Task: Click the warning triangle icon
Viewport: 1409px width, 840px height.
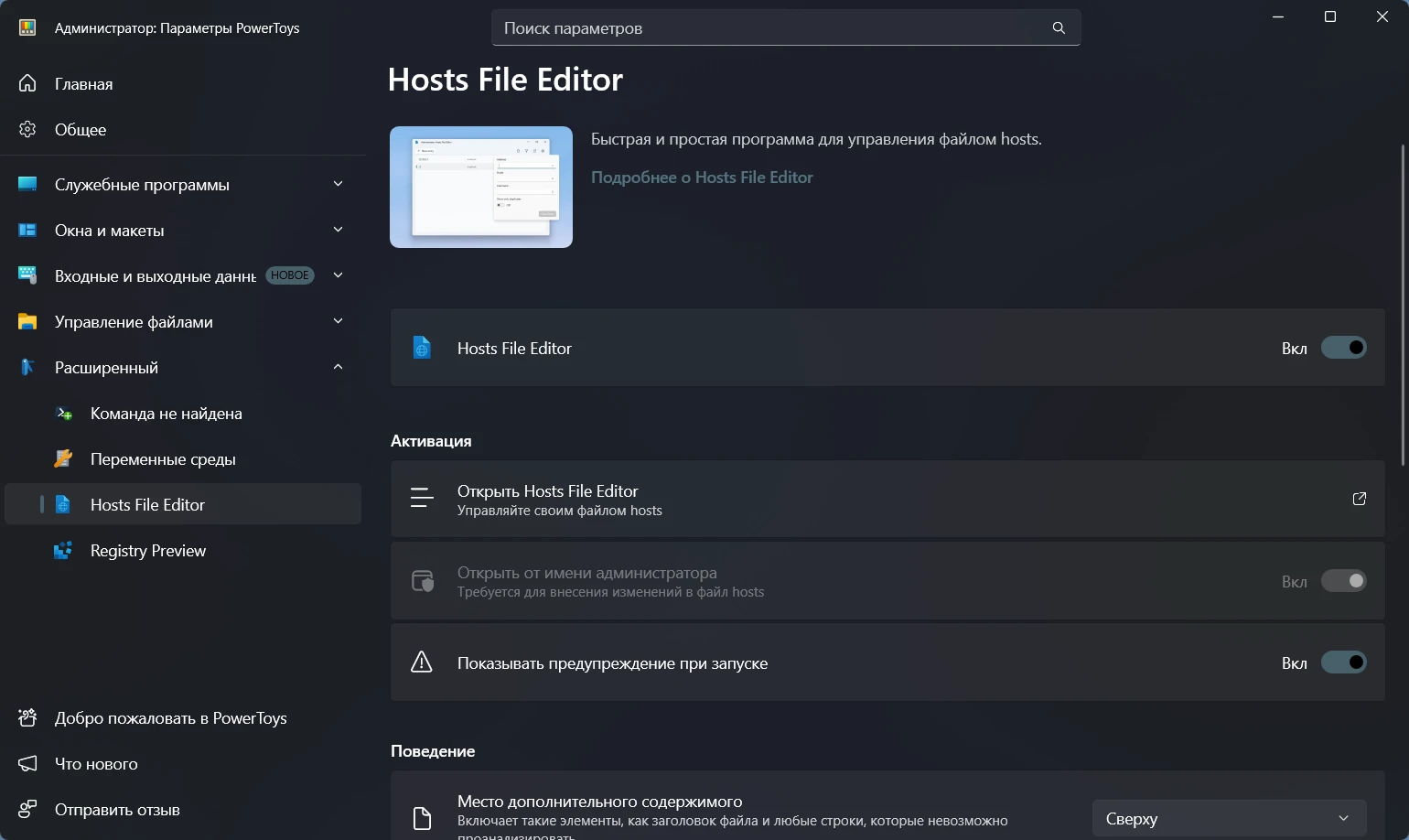Action: tap(422, 662)
